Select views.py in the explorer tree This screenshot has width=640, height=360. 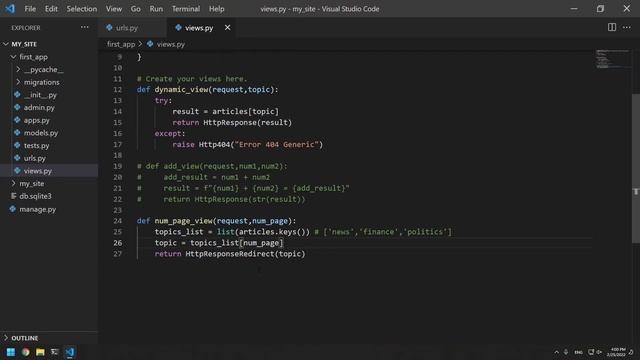[38, 171]
